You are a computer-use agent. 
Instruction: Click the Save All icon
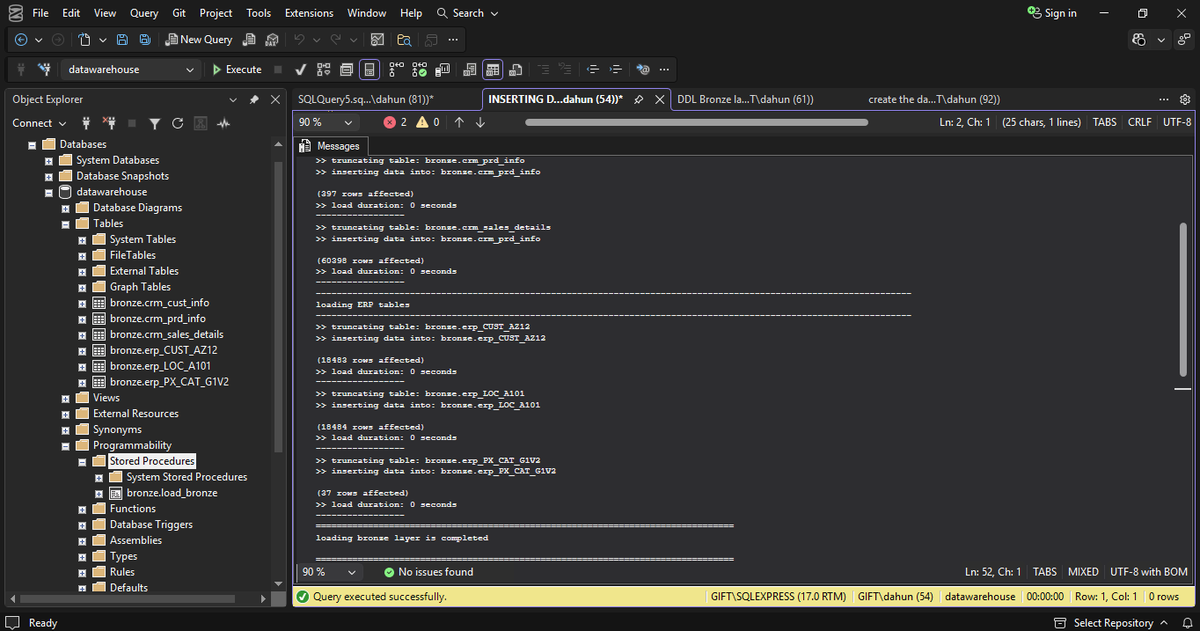tap(145, 40)
